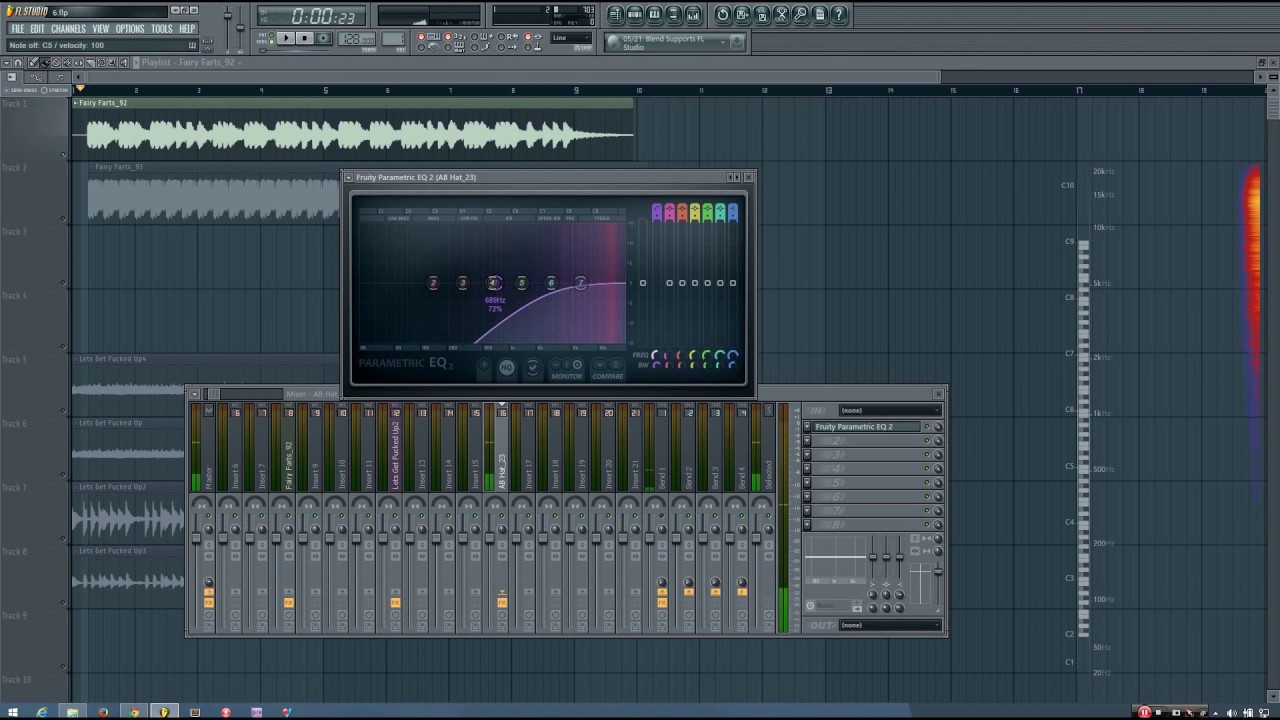1280x720 pixels.
Task: Show the Browser panel icon
Action: click(x=674, y=14)
